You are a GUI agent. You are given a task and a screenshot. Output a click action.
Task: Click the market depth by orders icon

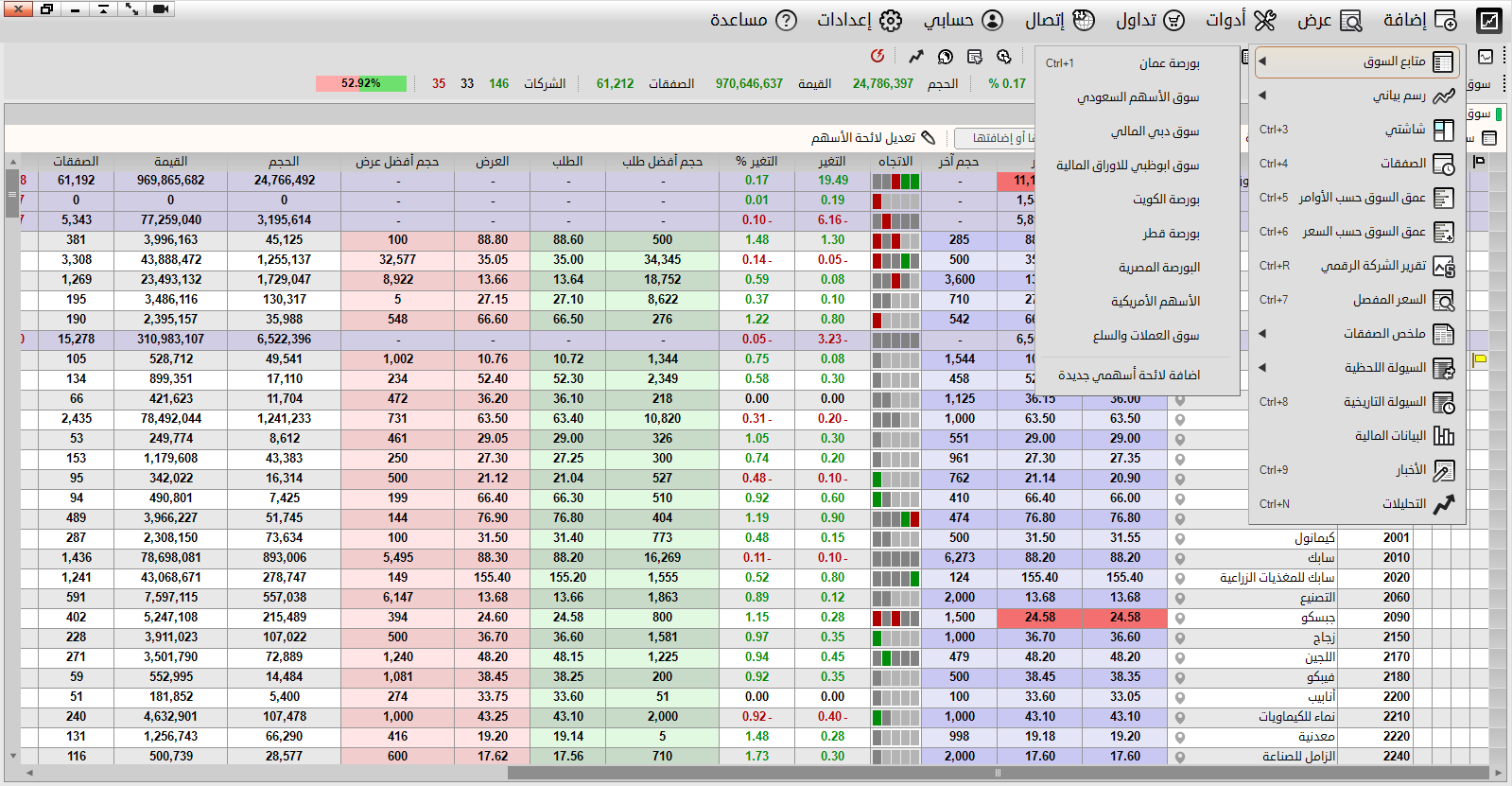[1444, 198]
